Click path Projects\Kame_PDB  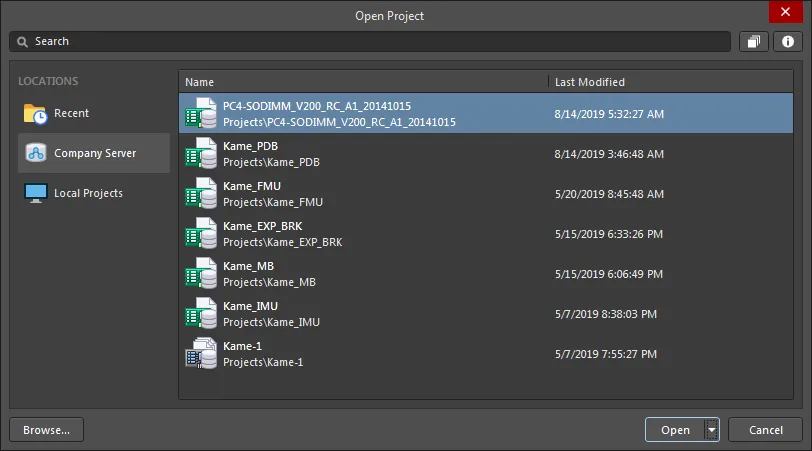[x=271, y=162]
